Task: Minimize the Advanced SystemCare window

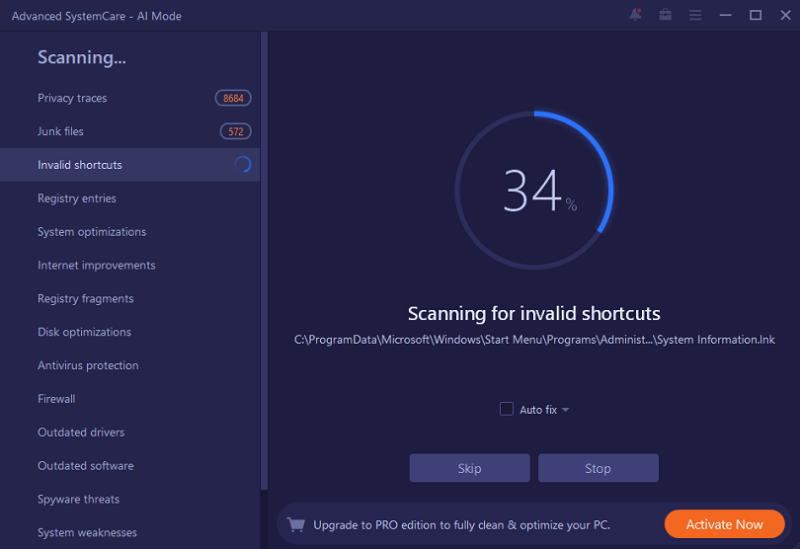Action: [x=726, y=15]
